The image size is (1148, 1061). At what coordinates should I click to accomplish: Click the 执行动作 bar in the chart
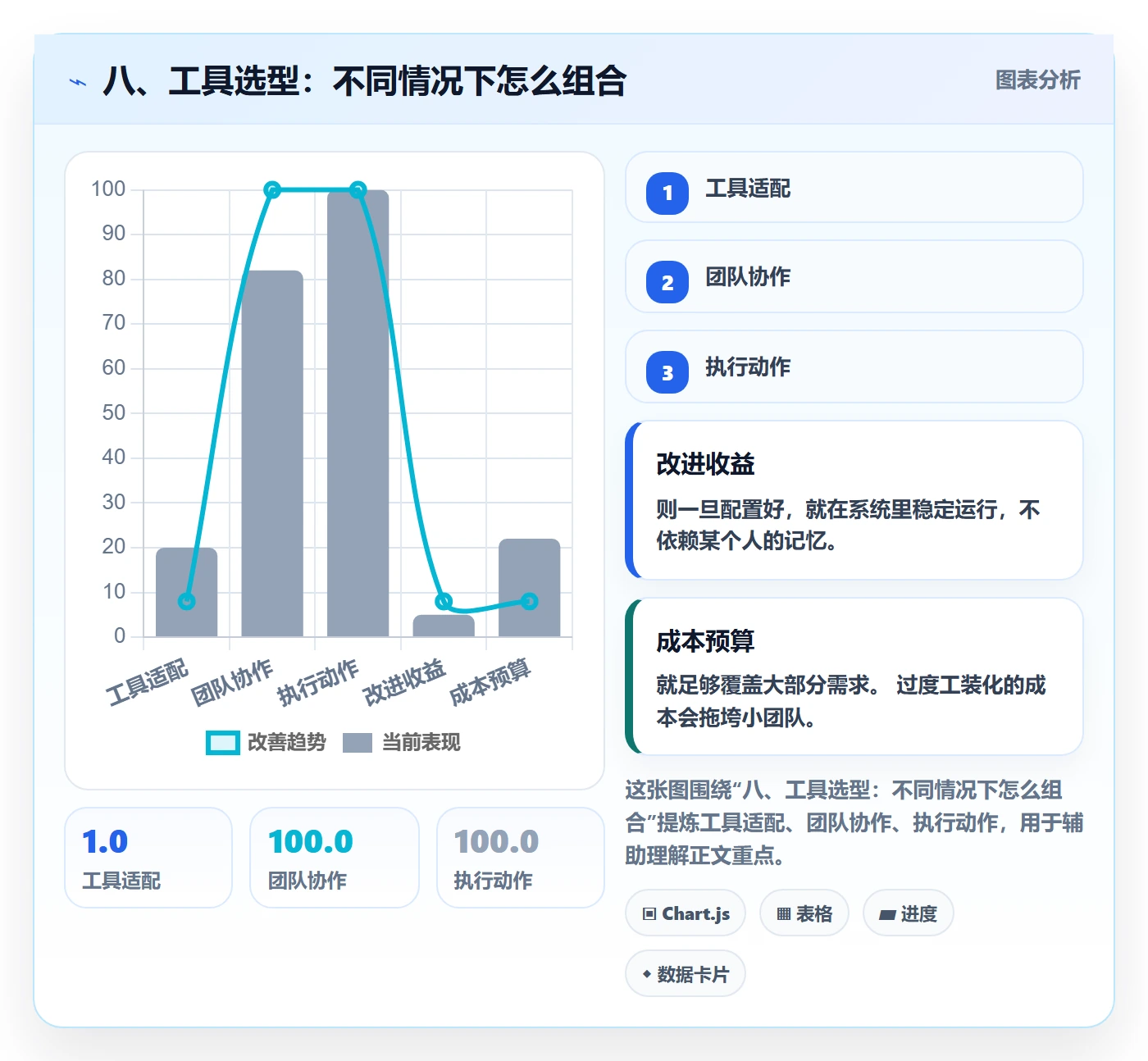point(358,413)
